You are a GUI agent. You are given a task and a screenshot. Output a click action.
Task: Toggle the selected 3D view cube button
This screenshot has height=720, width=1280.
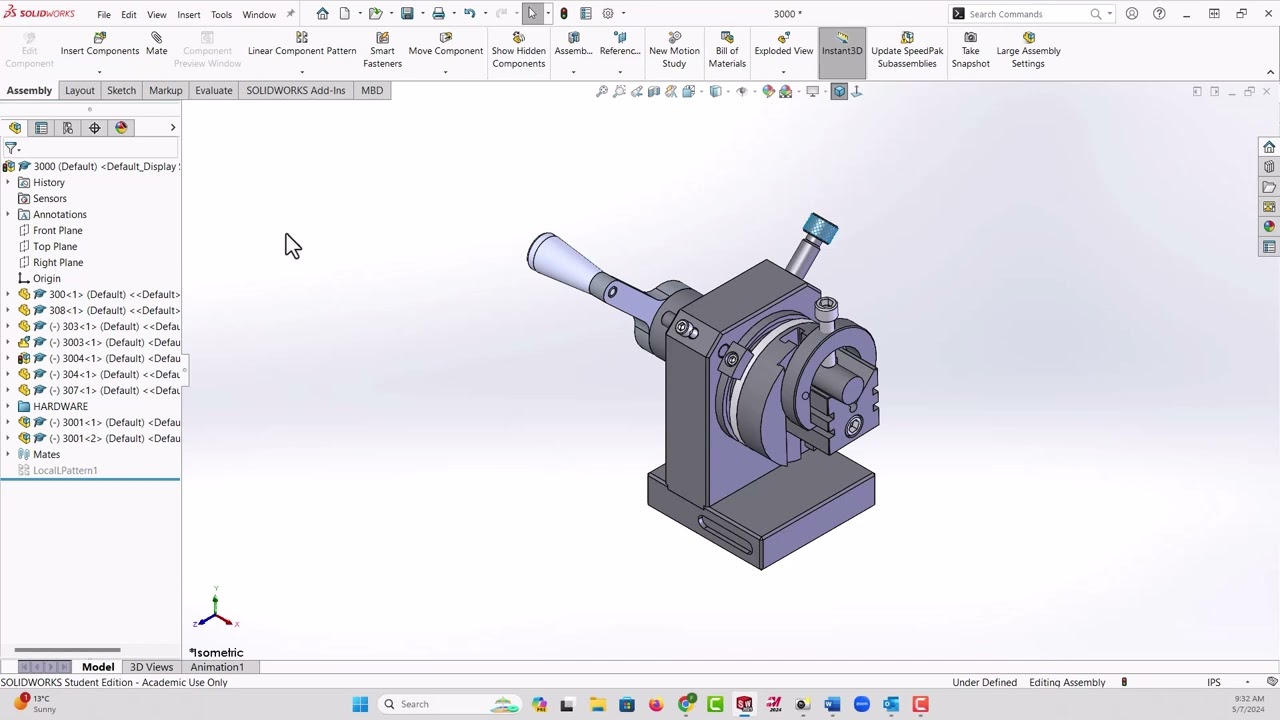839,91
